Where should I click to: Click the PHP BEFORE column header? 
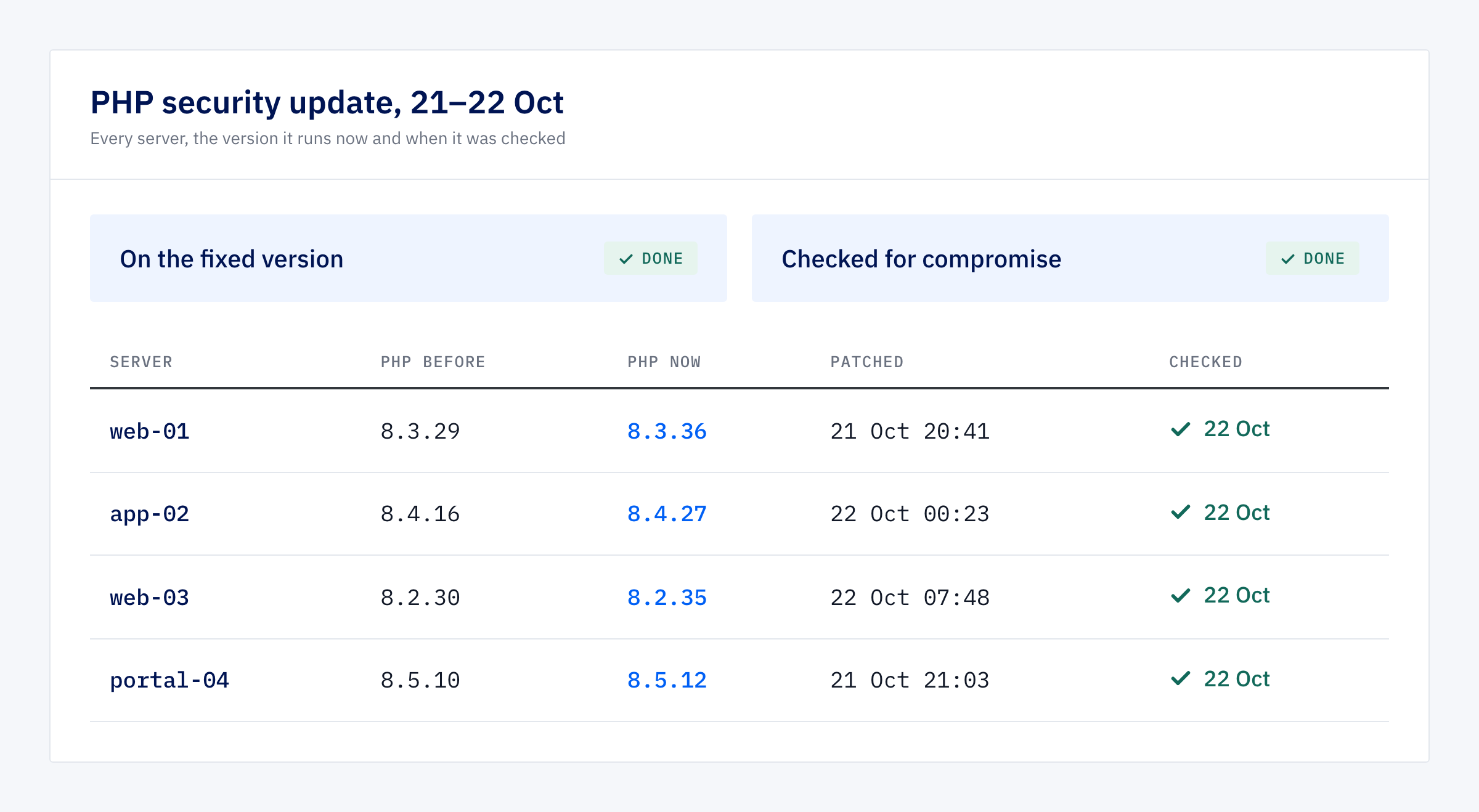(x=433, y=362)
